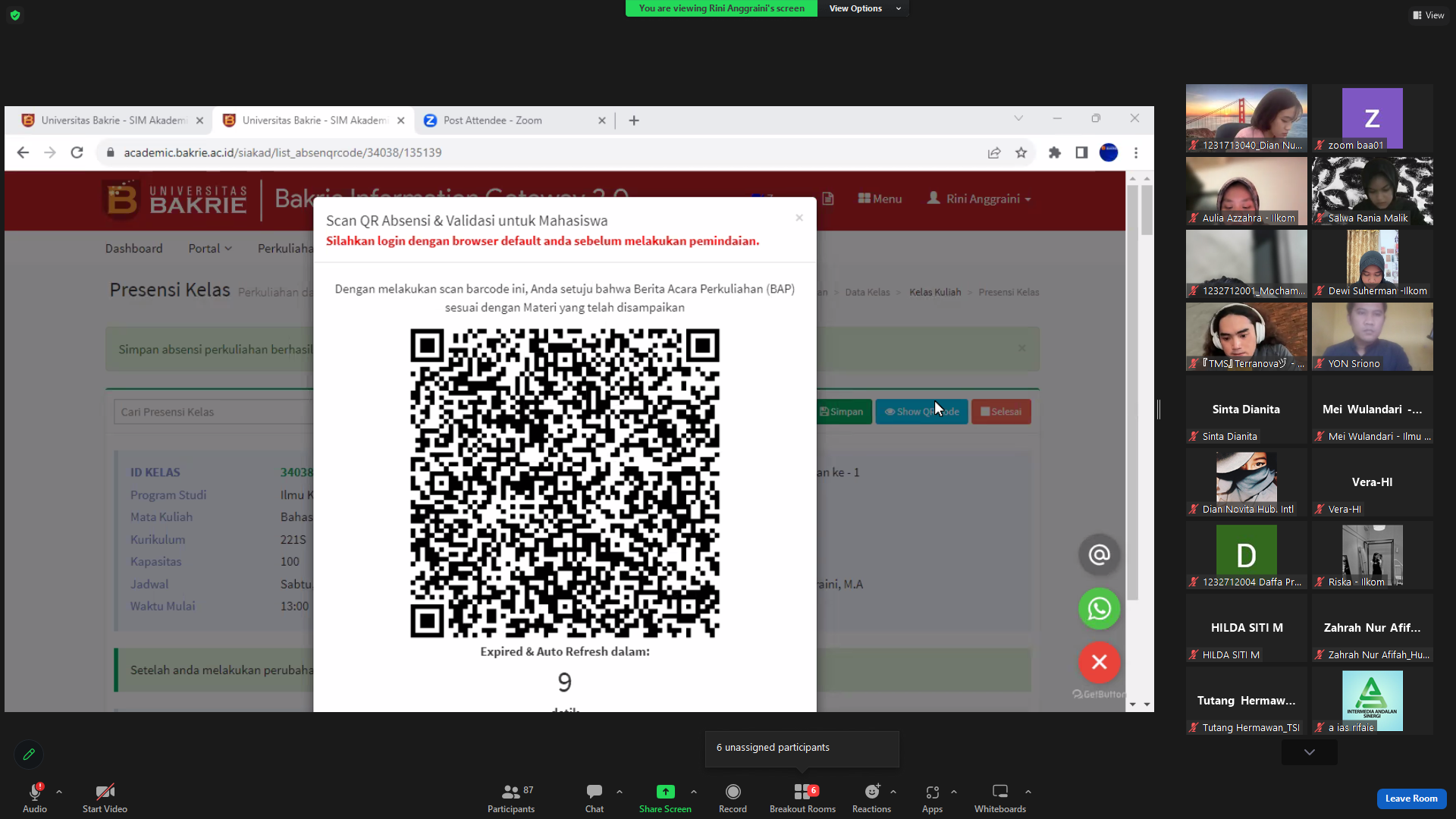Close the QR Absensi modal dialog
Viewport: 1456px width, 819px height.
(799, 218)
